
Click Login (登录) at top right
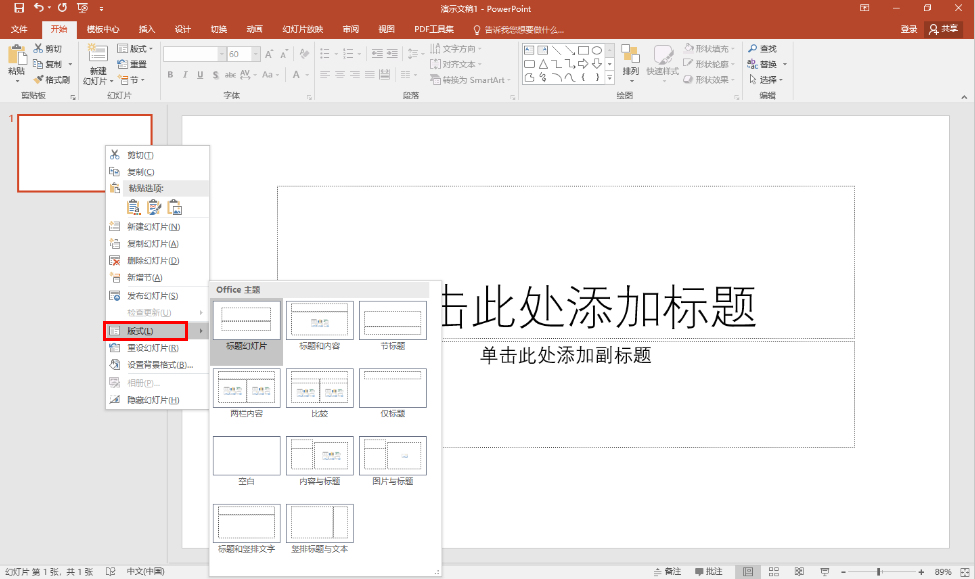click(908, 30)
